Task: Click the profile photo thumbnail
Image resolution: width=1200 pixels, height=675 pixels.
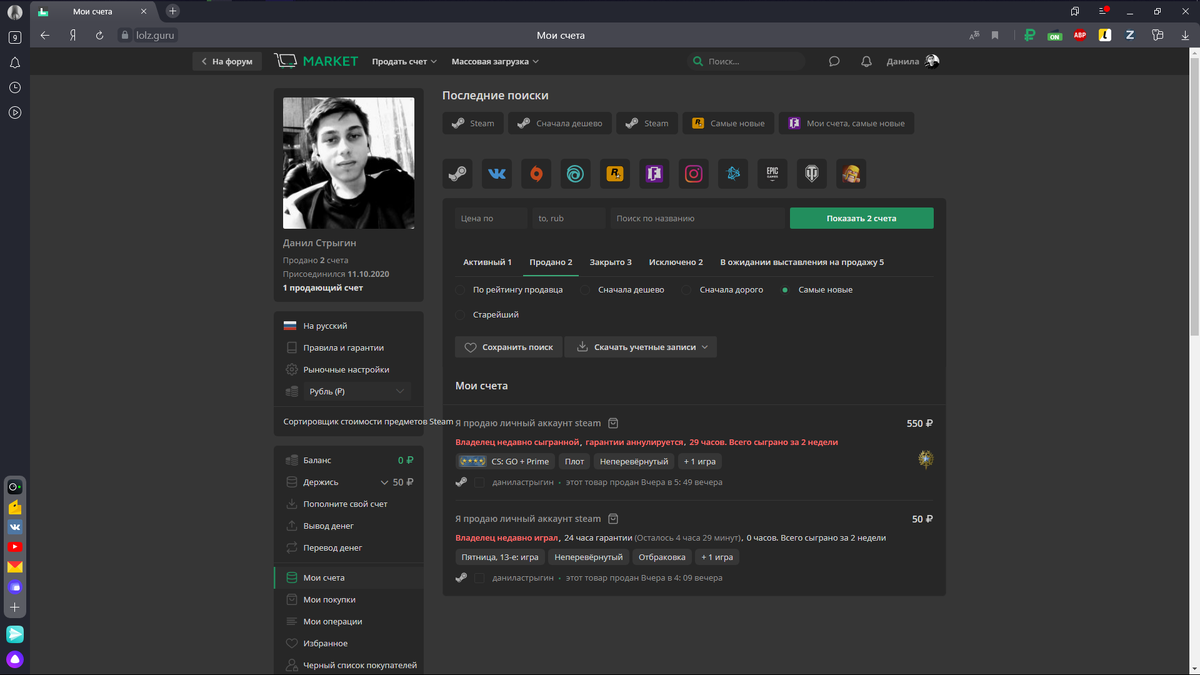Action: tap(348, 163)
